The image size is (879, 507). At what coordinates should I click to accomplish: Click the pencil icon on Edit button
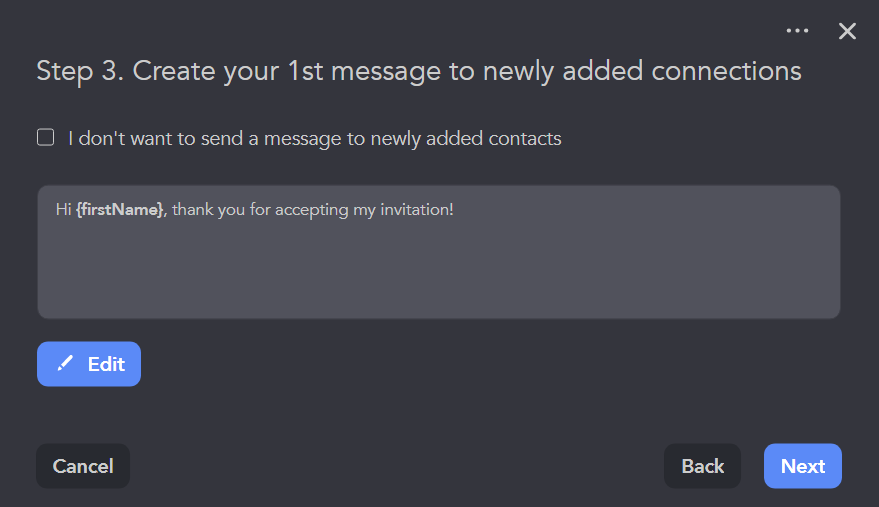(x=65, y=364)
